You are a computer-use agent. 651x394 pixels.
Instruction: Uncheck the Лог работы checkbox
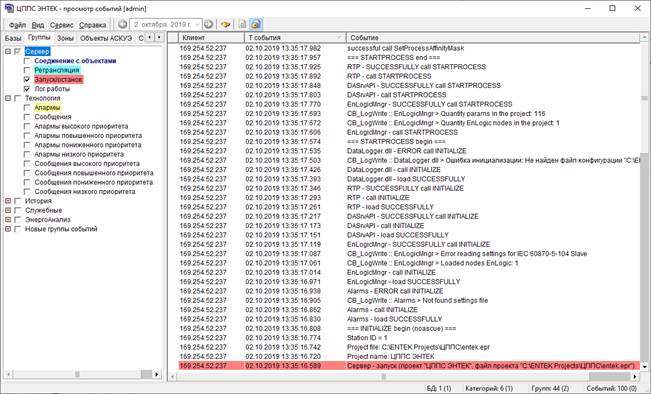[x=27, y=89]
